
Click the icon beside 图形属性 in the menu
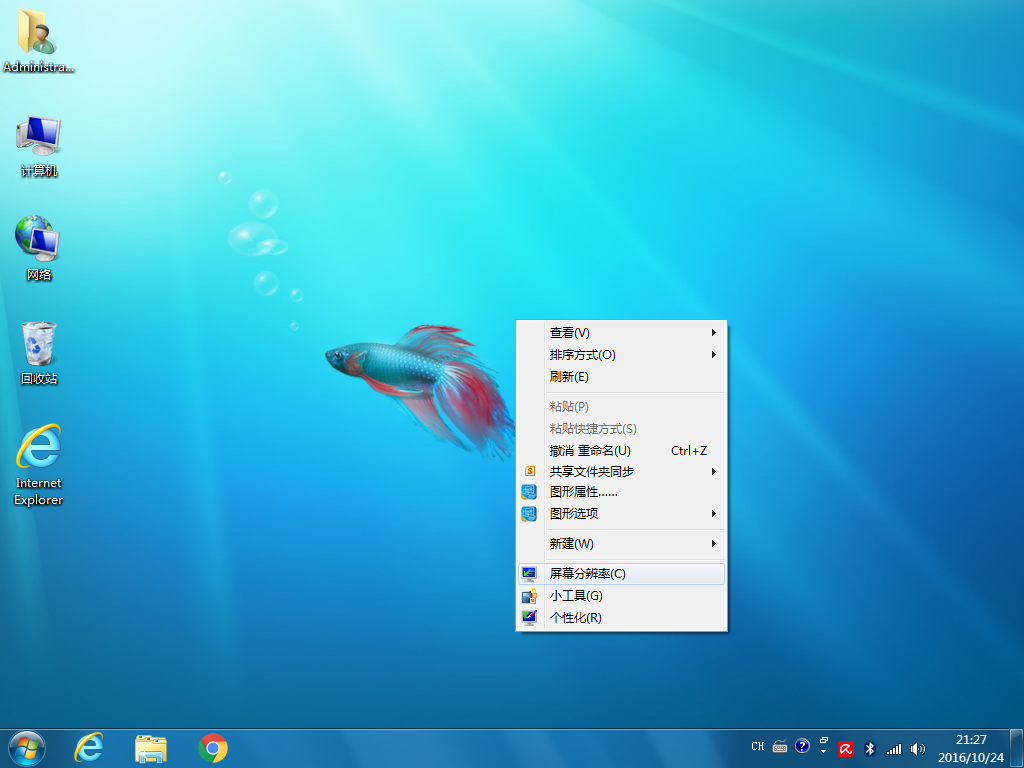[529, 492]
